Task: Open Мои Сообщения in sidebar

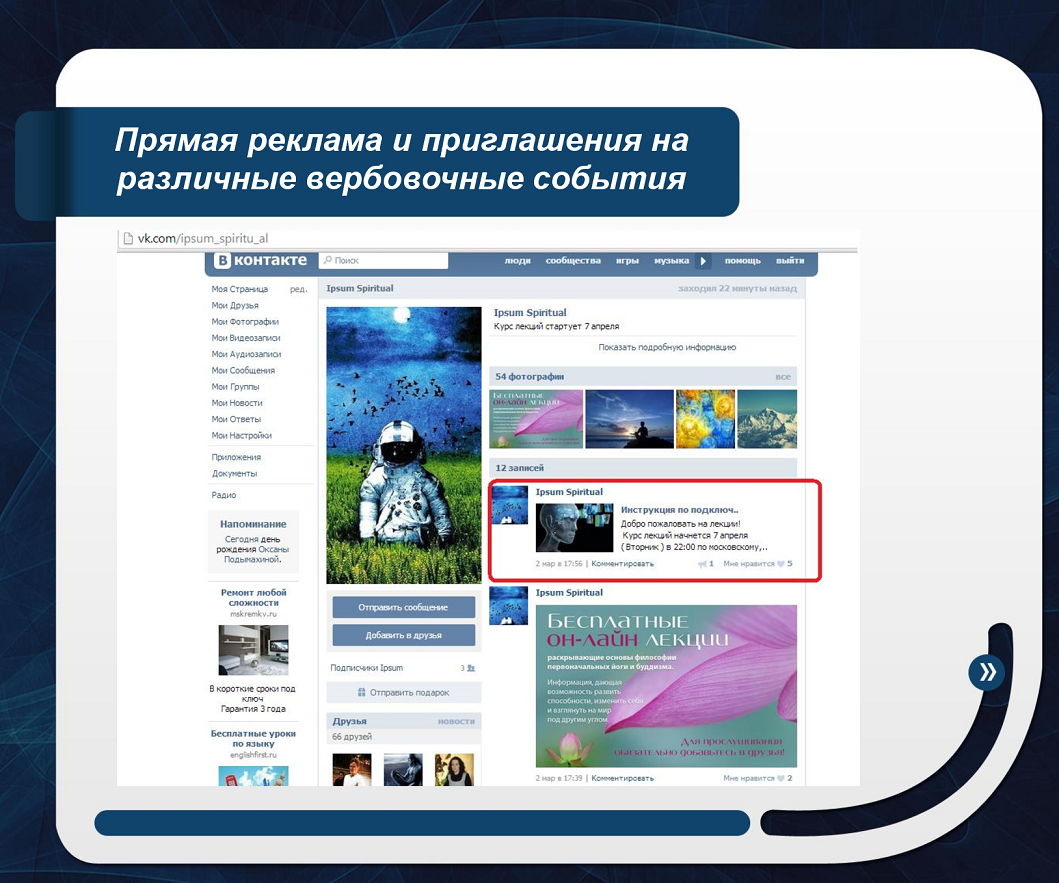Action: coord(243,370)
